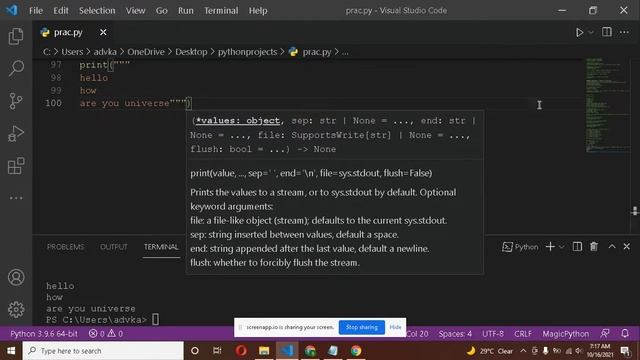Open Windows Action Center notifications
The width and height of the screenshot is (640, 360).
pos(625,351)
